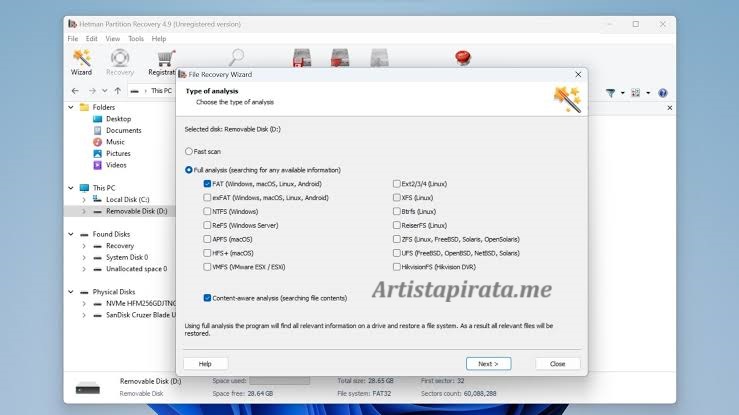
Task: Enable the ReiserFS (Linux) checkbox
Action: (396, 225)
